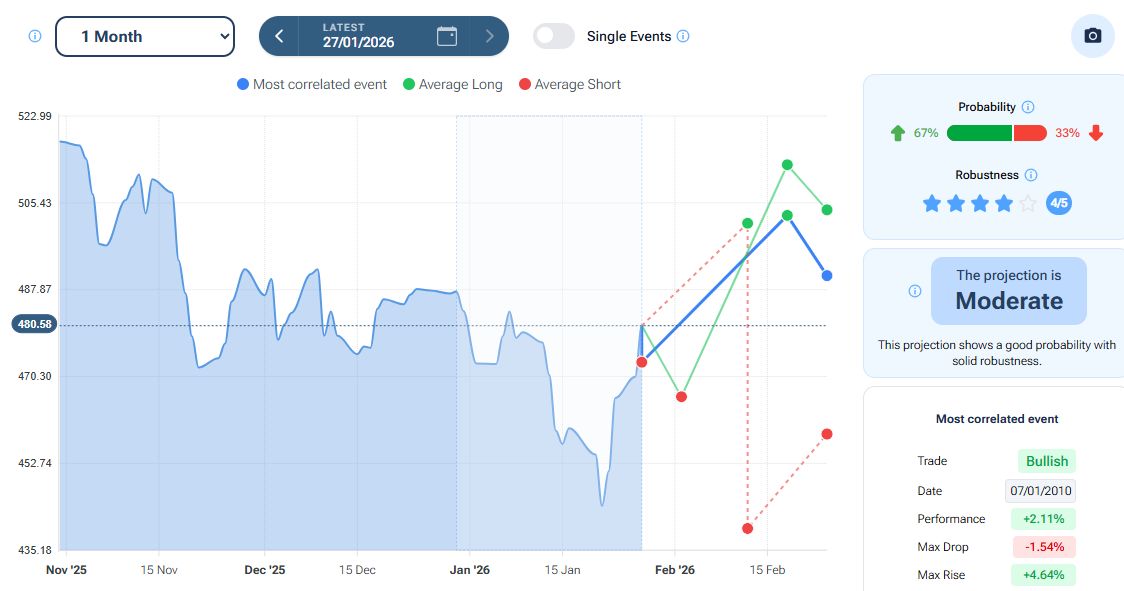Image resolution: width=1124 pixels, height=591 pixels.
Task: Click the Bullish trade badge
Action: [x=1047, y=461]
